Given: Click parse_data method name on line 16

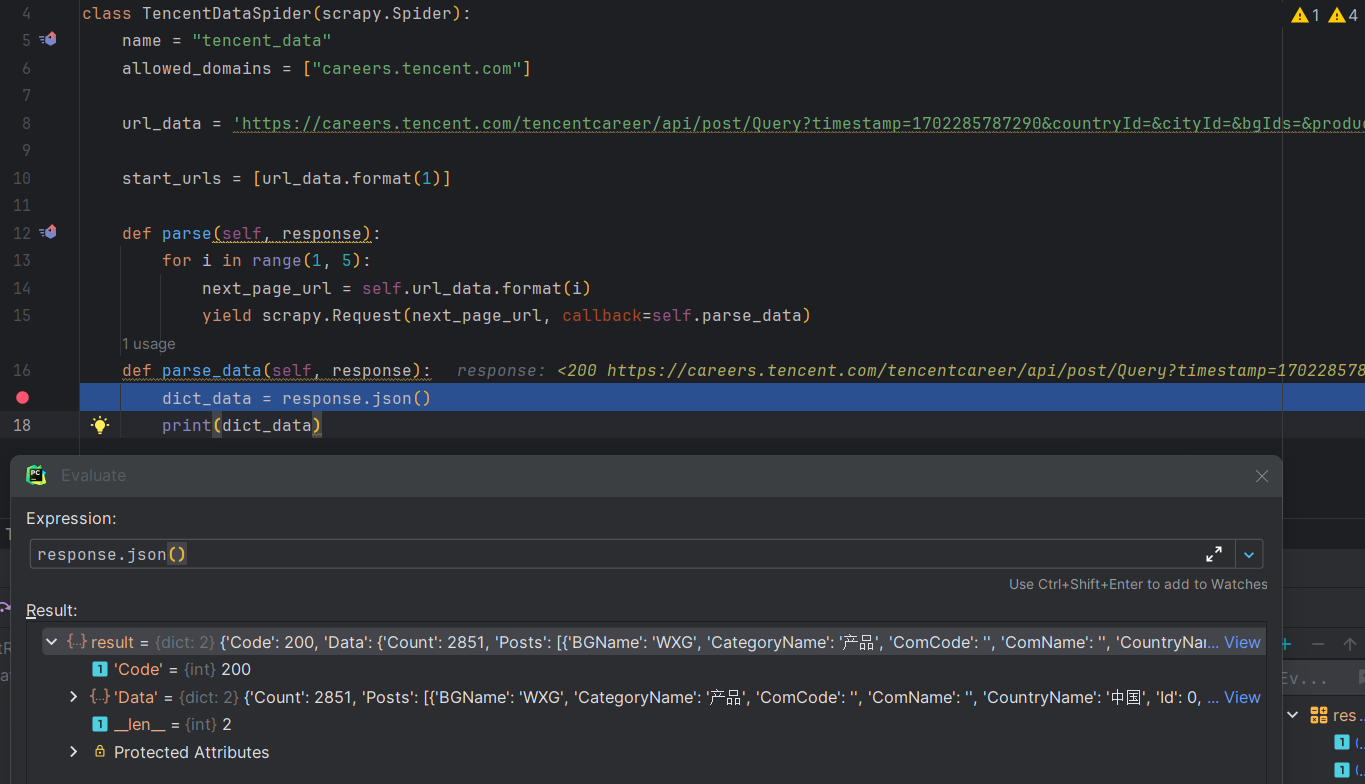Looking at the screenshot, I should pyautogui.click(x=212, y=370).
